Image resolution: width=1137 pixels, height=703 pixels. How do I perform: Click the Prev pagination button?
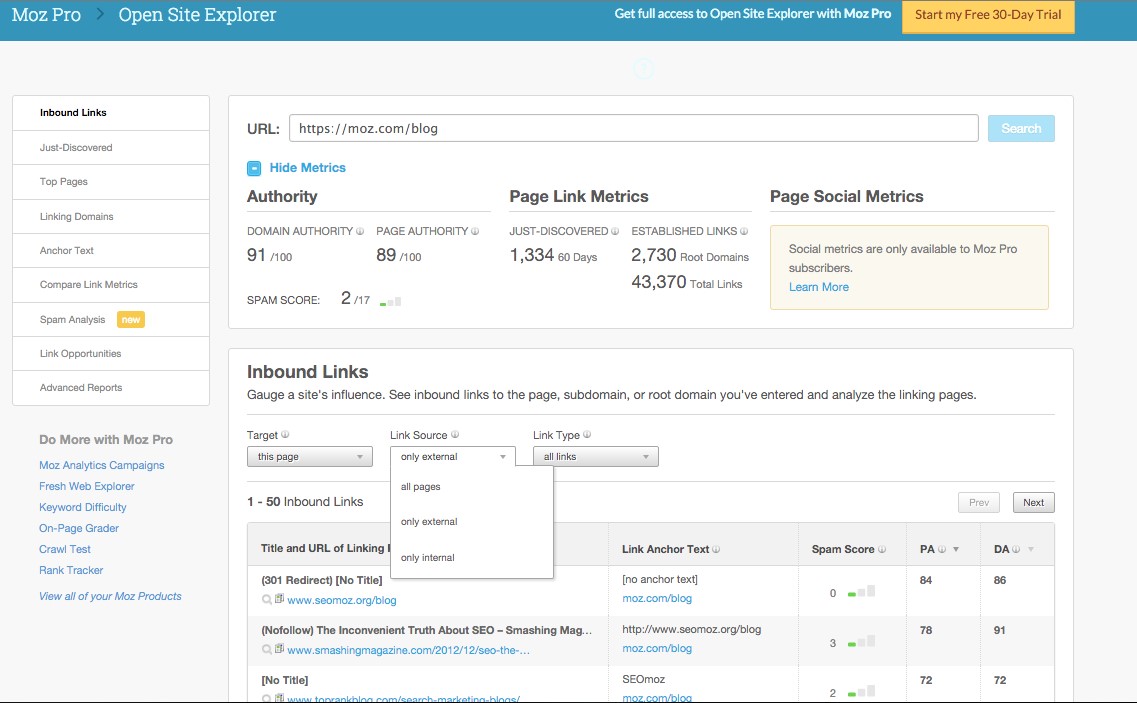pyautogui.click(x=979, y=502)
